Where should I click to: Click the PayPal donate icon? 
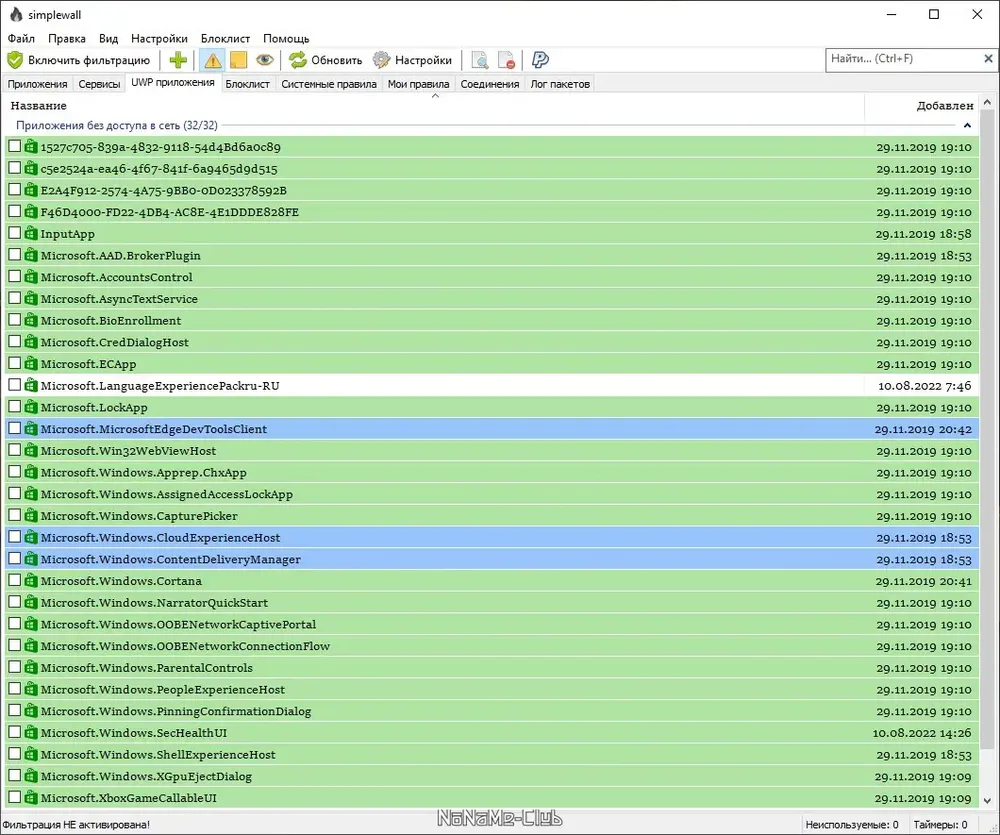tap(540, 60)
